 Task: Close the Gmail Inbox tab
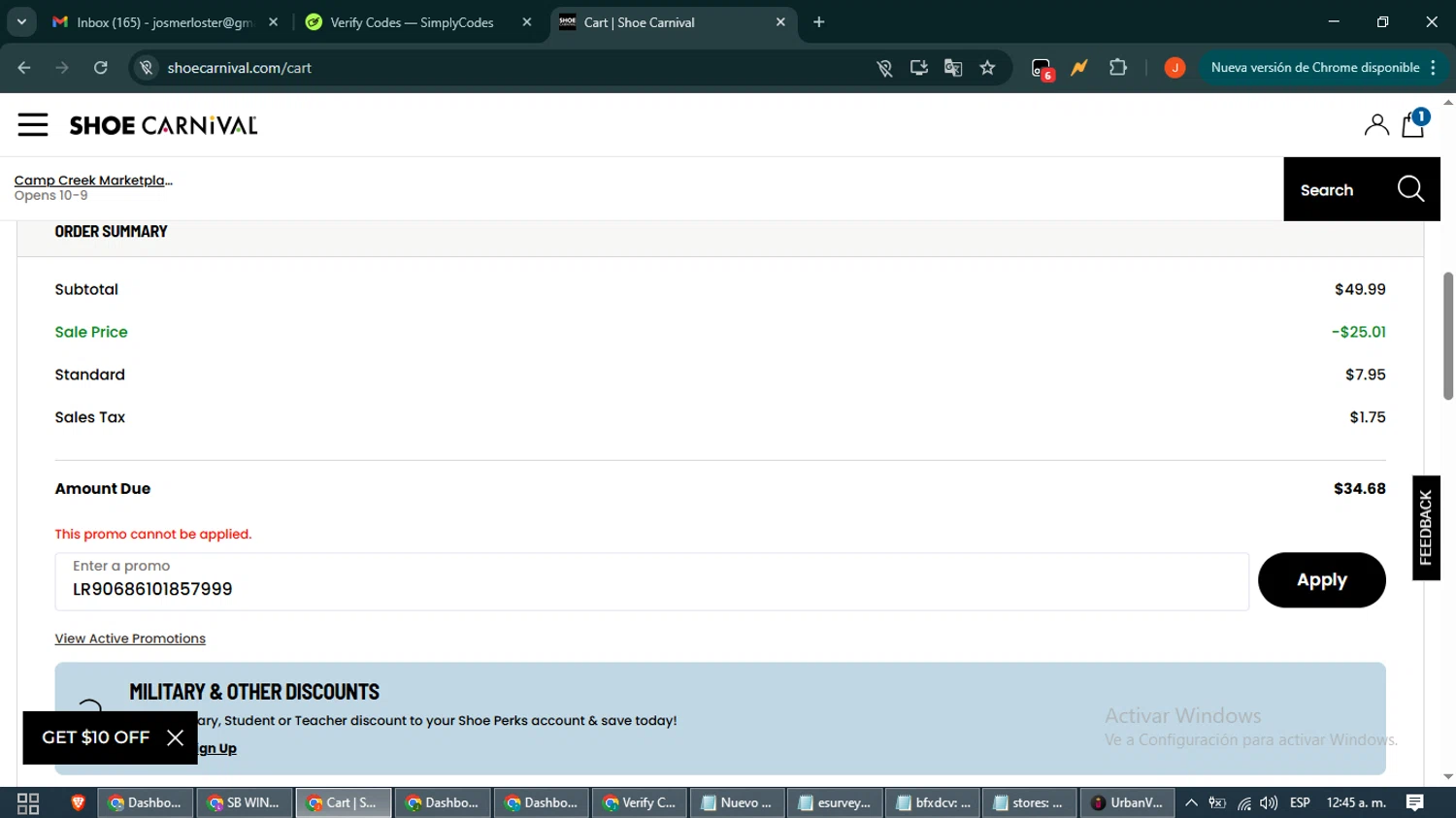pos(273,22)
